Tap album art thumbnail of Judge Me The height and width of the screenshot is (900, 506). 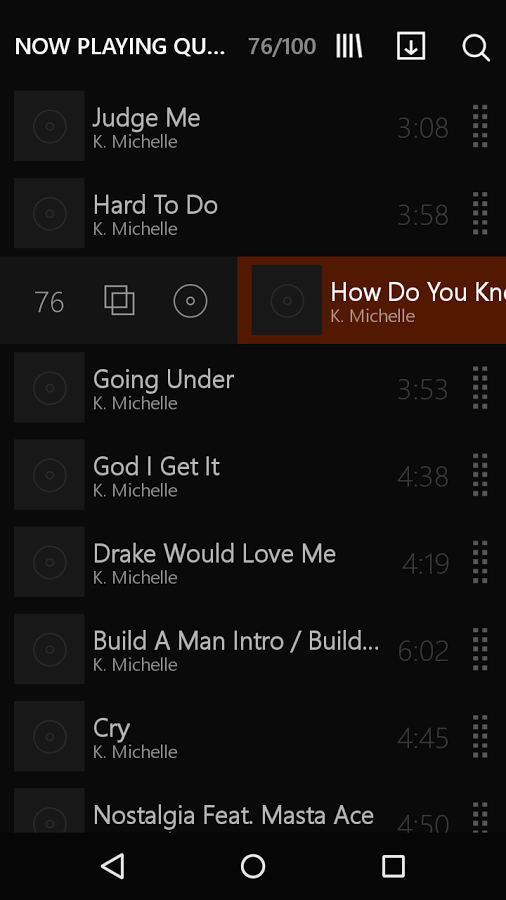coord(49,126)
